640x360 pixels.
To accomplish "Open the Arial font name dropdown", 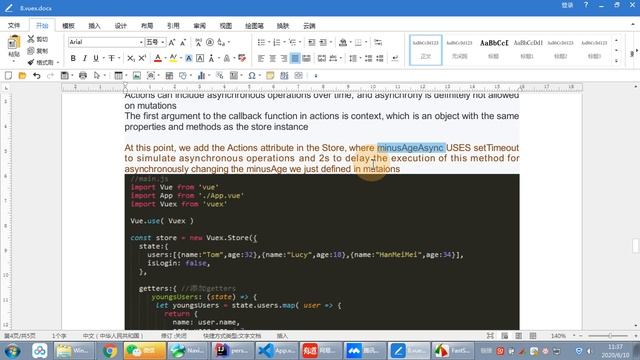I will [x=141, y=42].
